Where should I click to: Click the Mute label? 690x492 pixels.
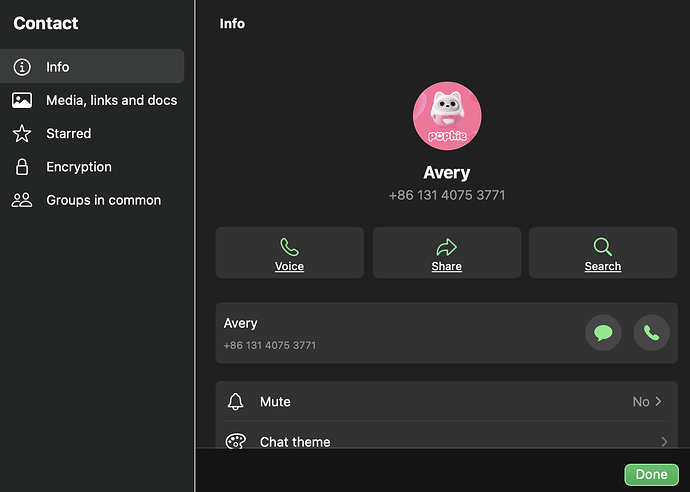275,401
